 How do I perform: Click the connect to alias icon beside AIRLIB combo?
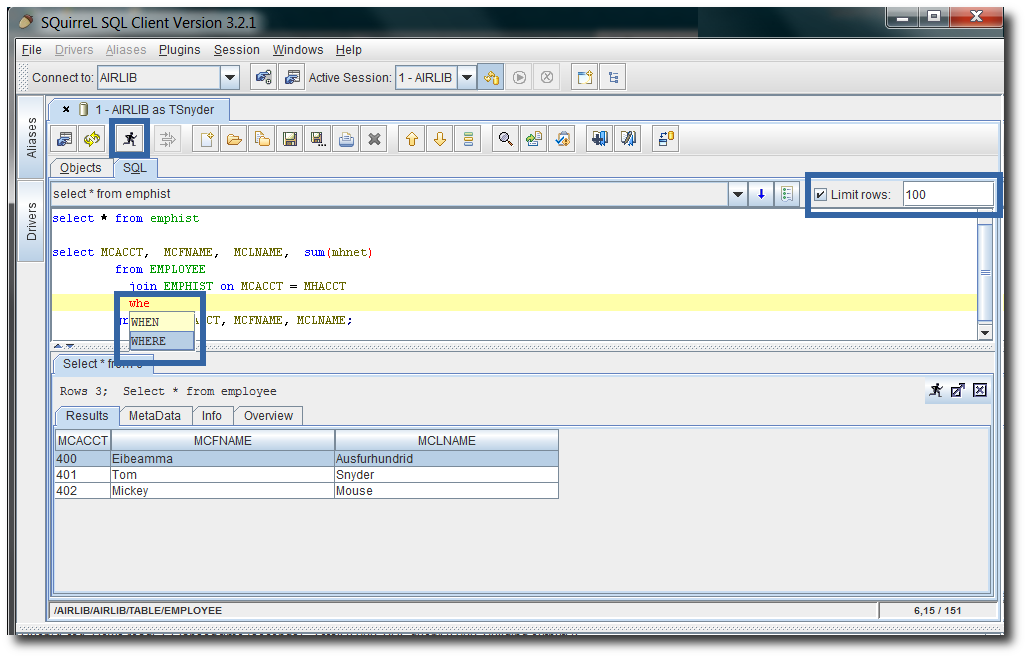(x=263, y=77)
